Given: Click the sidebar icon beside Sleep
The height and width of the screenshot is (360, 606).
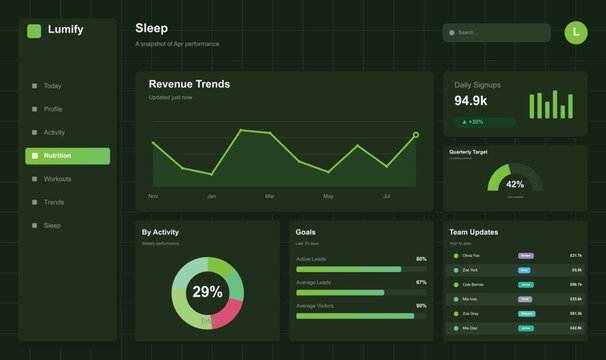Looking at the screenshot, I should [34, 225].
